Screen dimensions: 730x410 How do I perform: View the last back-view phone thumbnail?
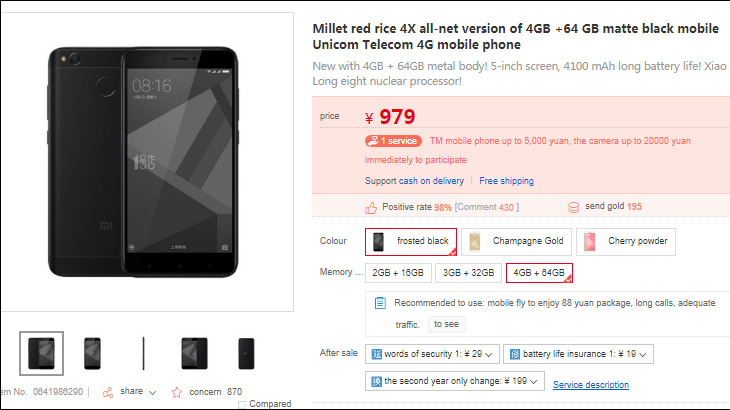pyautogui.click(x=246, y=354)
